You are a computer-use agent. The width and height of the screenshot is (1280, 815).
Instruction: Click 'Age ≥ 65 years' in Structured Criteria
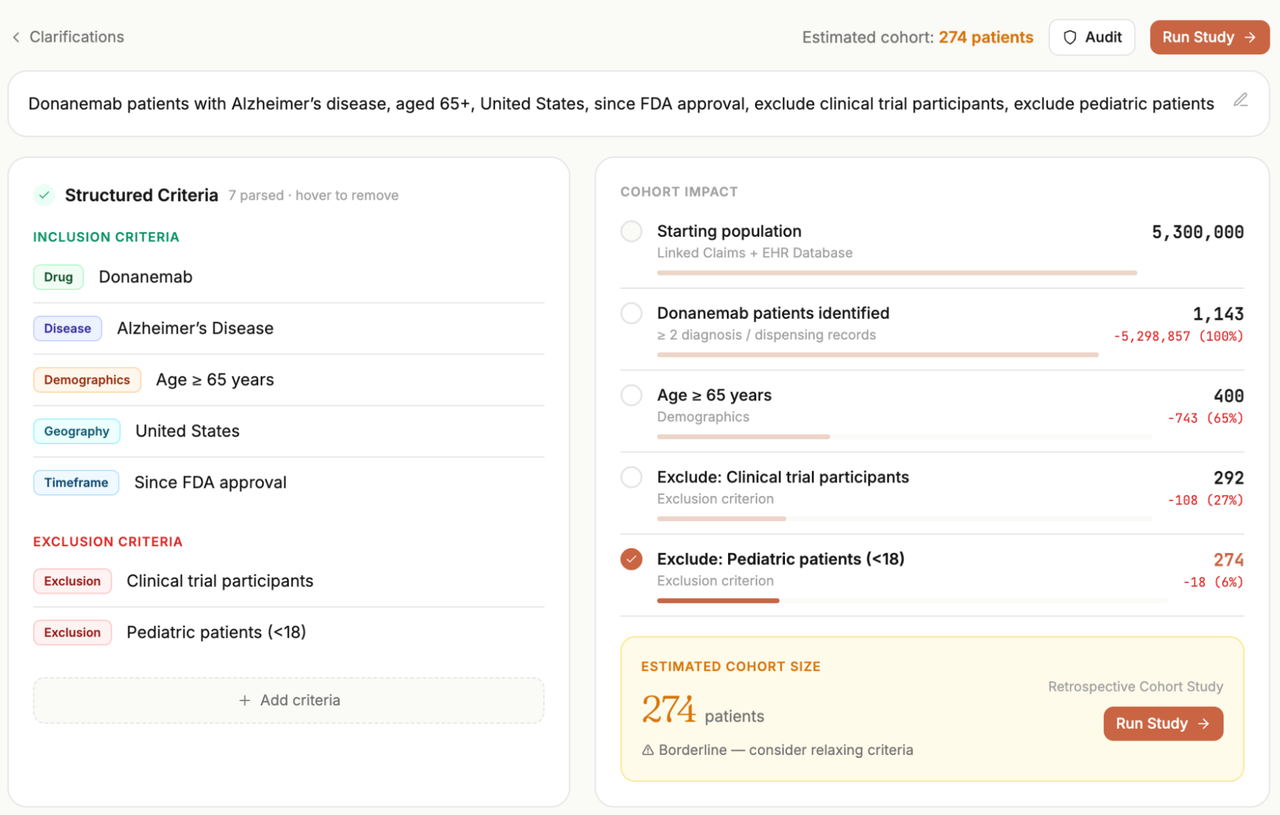pyautogui.click(x=215, y=380)
